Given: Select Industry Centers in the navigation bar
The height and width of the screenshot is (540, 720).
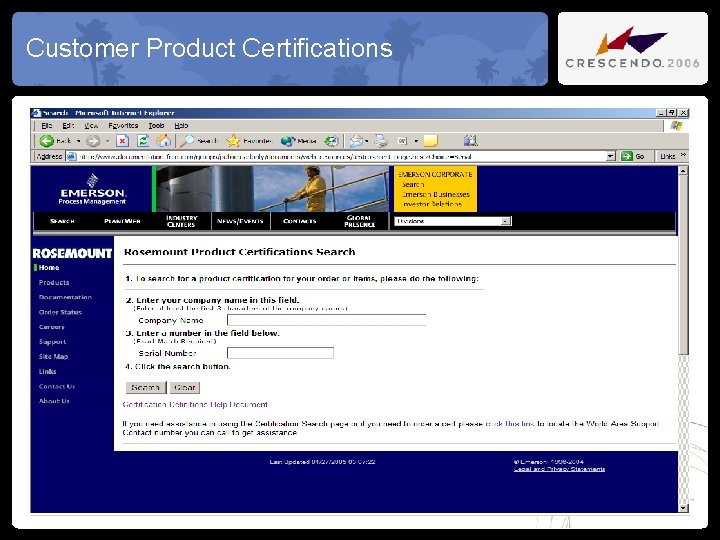Looking at the screenshot, I should coord(181,221).
